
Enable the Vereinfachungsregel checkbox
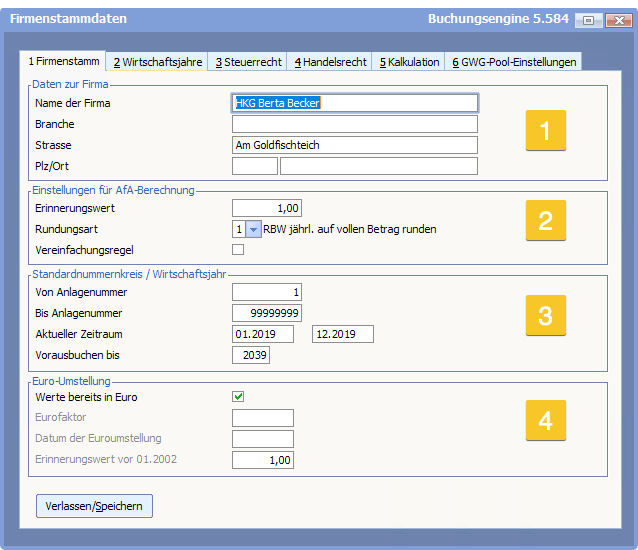click(238, 249)
